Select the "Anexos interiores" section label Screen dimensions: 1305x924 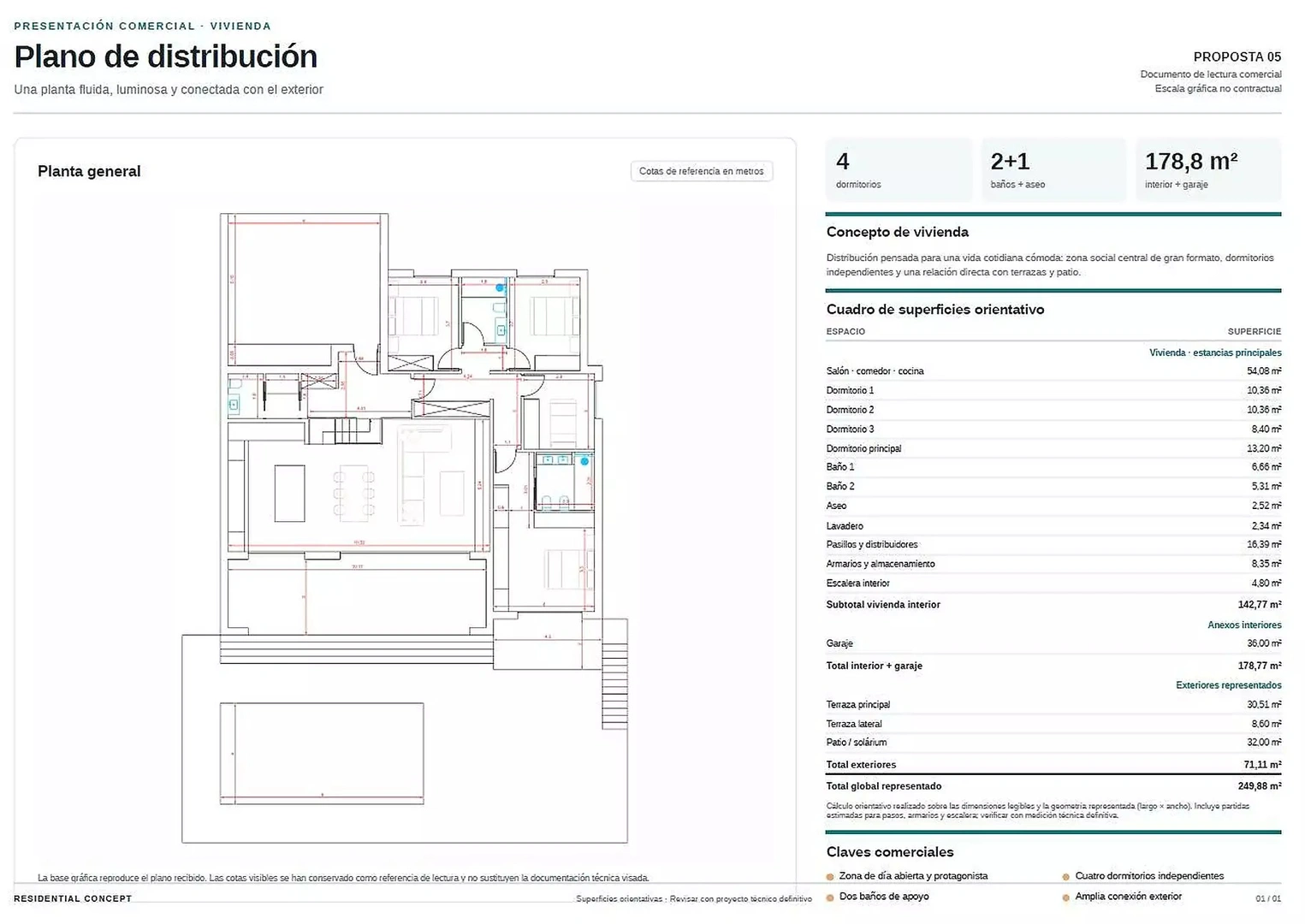click(x=1244, y=625)
